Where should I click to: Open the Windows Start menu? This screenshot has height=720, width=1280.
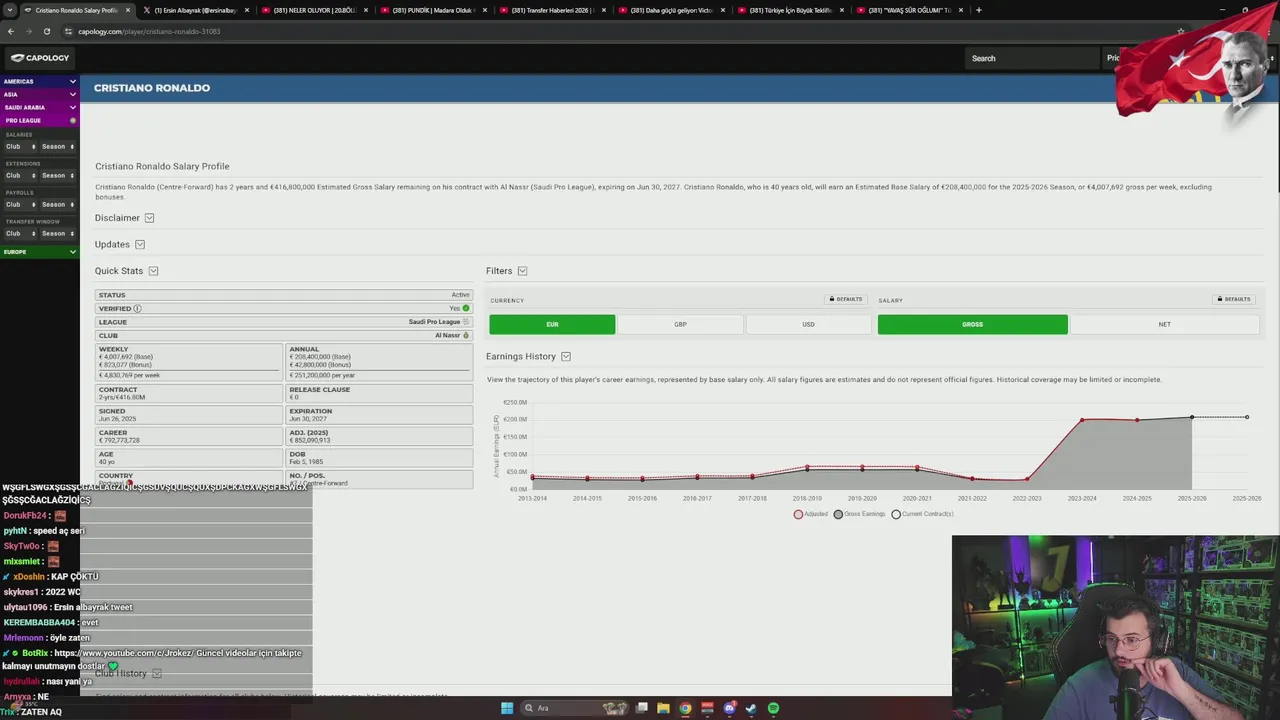click(x=507, y=708)
